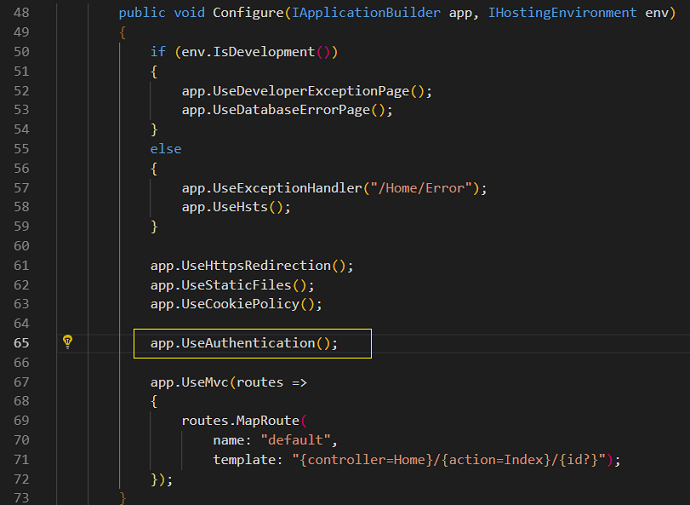Click the else keyword

165,149
